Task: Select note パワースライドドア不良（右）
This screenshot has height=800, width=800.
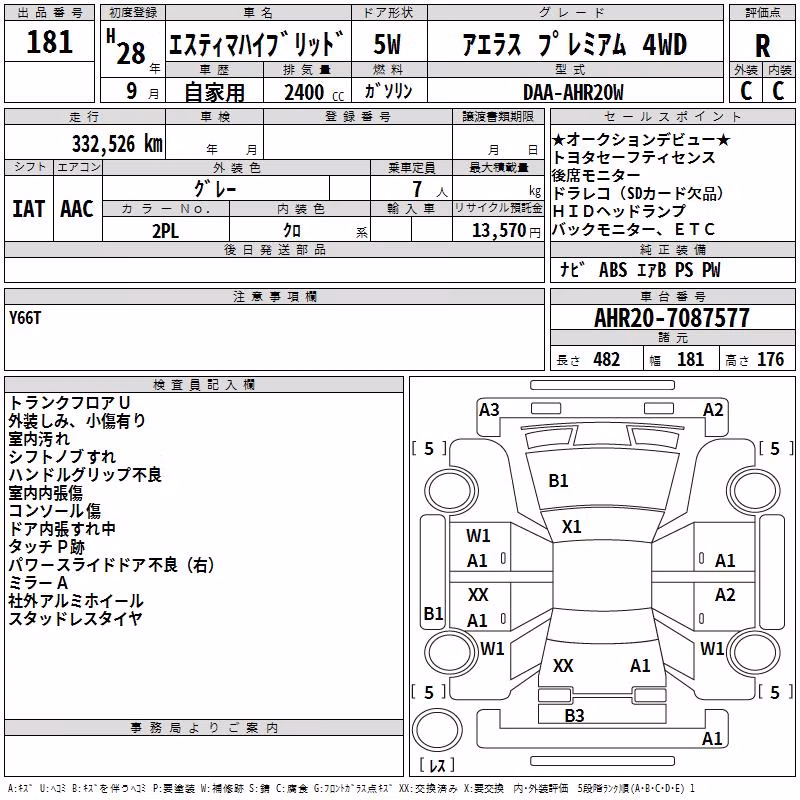Action: [111, 565]
